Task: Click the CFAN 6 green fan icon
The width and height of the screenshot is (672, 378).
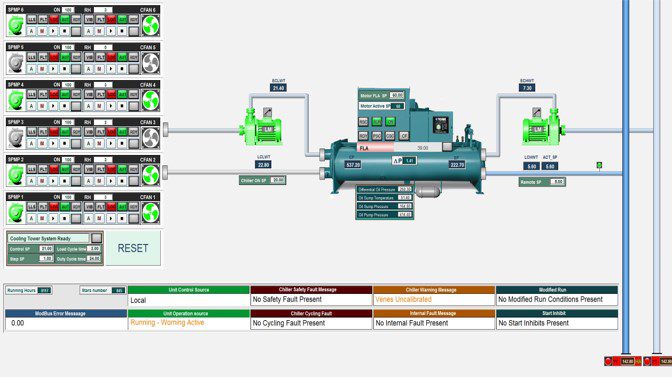Action: 150,25
